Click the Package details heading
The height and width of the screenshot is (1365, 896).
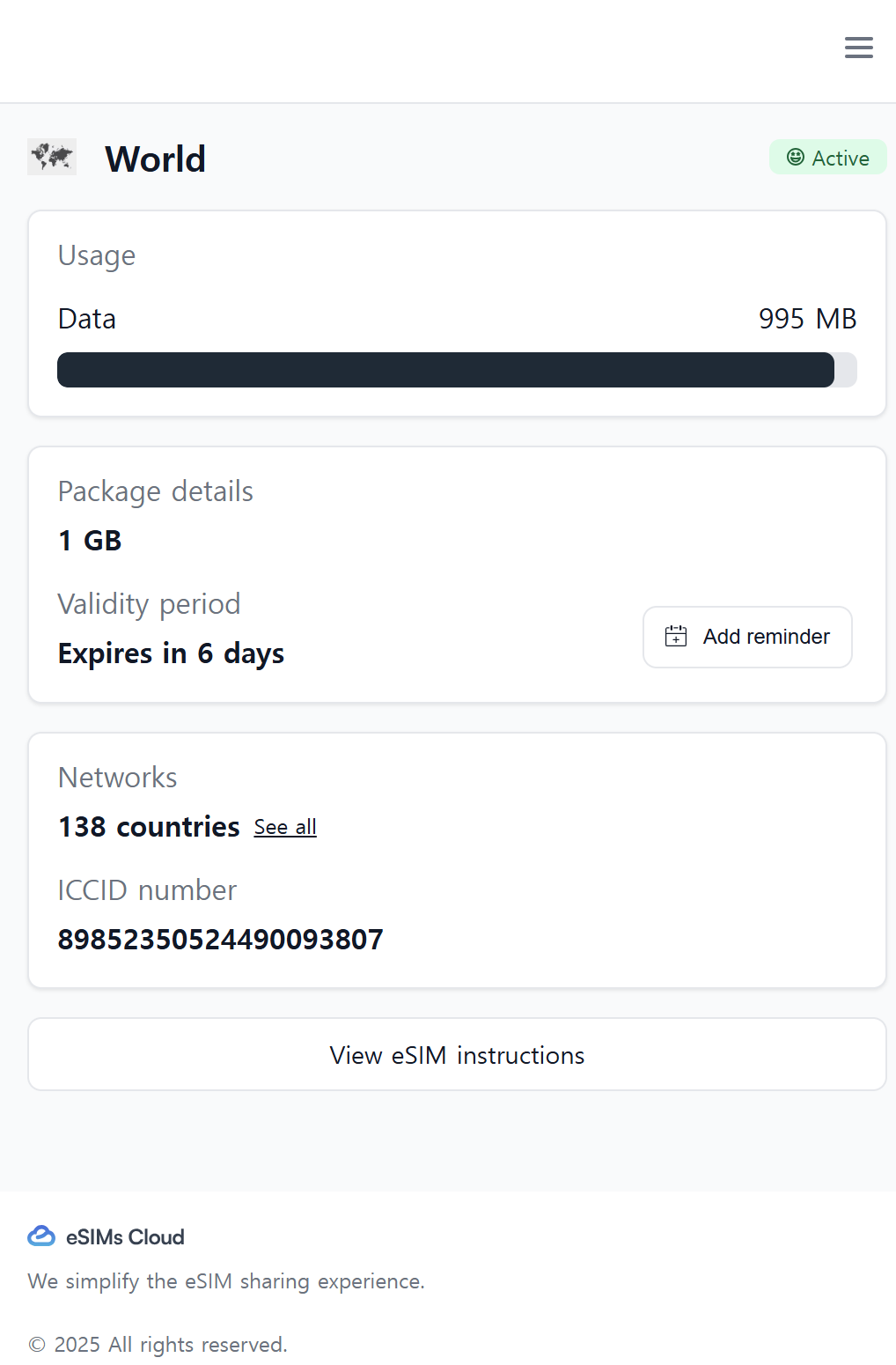156,491
